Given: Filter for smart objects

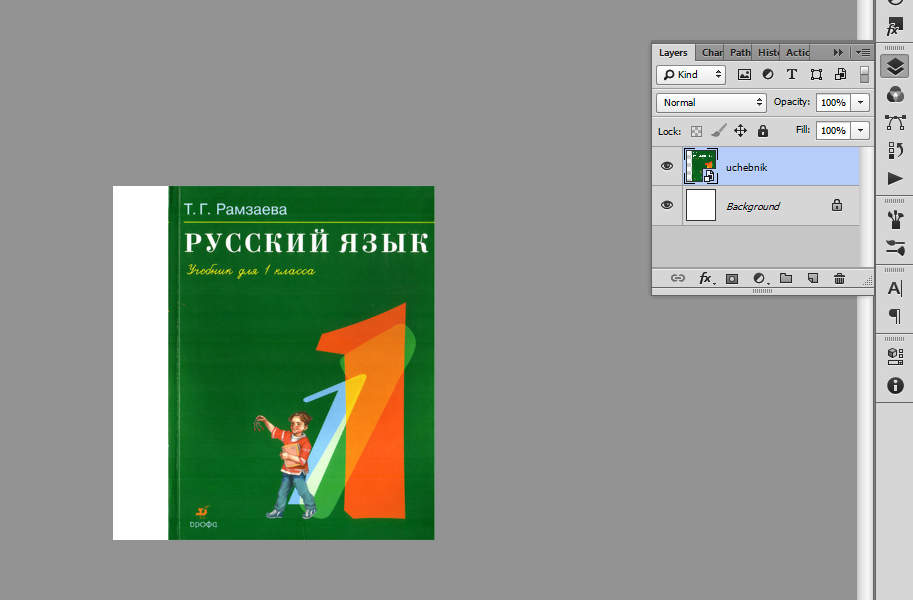Looking at the screenshot, I should click(840, 74).
